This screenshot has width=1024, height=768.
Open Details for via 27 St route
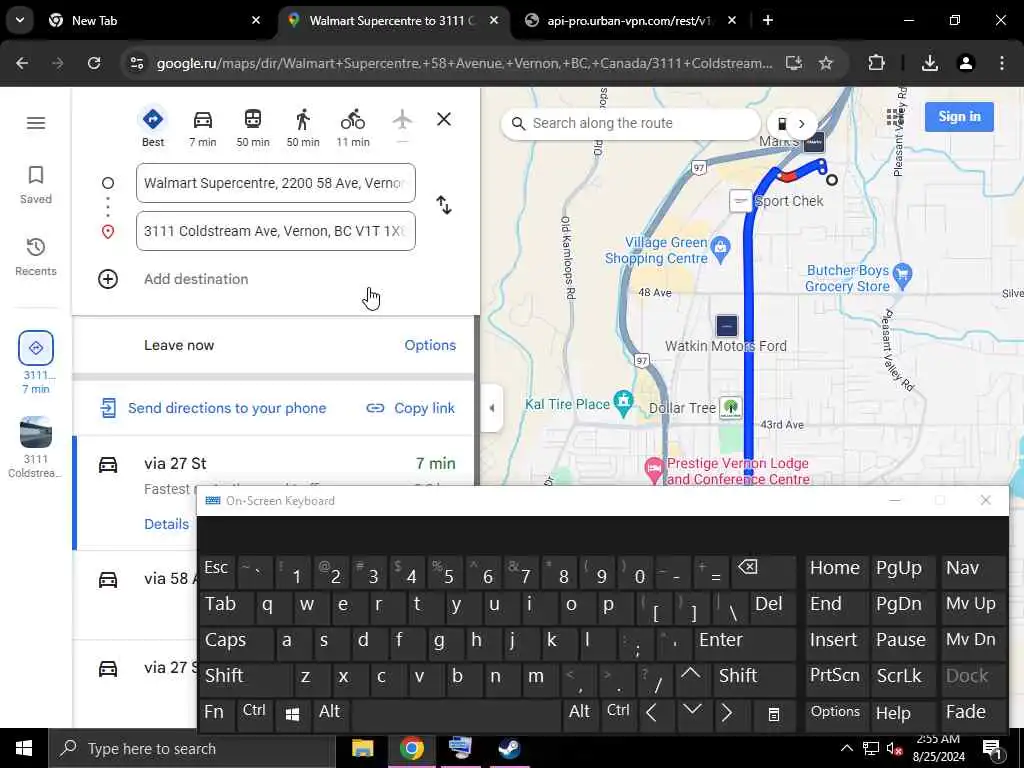click(167, 524)
